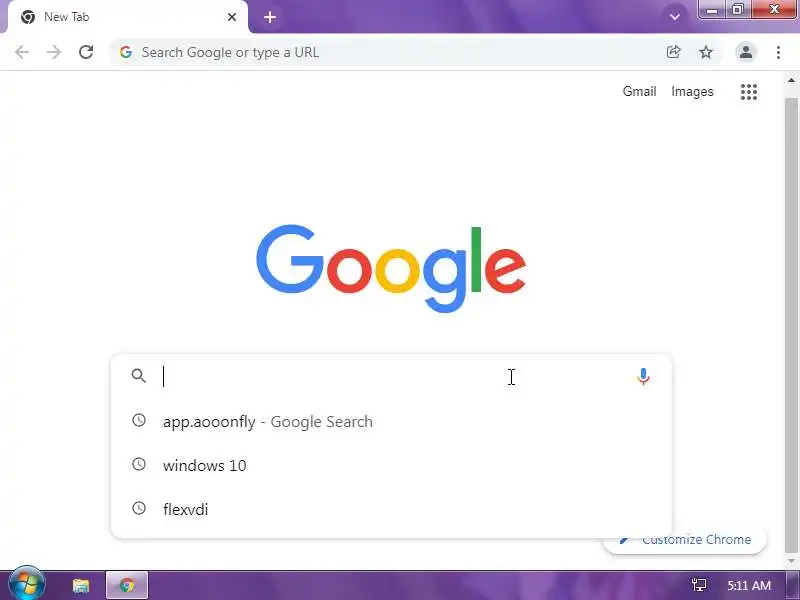The image size is (800, 600).
Task: Click the Chrome taskbar button
Action: 127,585
